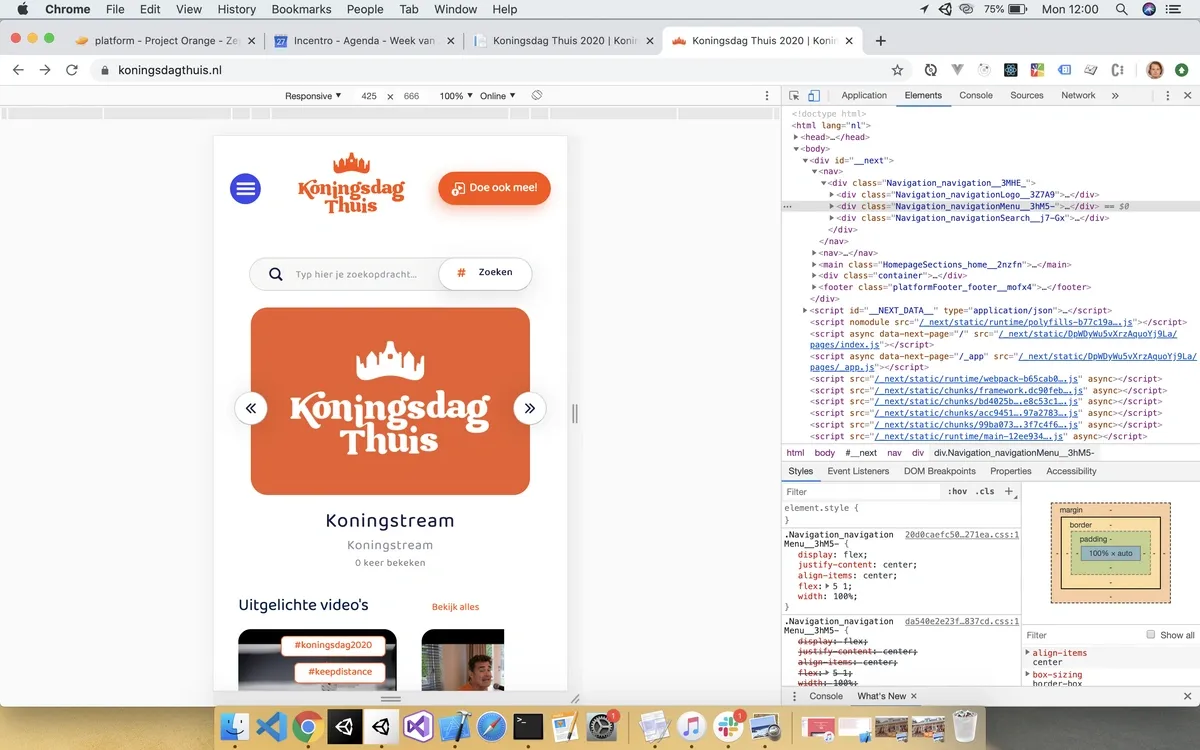
Task: Open Terminal from the Dock
Action: (528, 727)
